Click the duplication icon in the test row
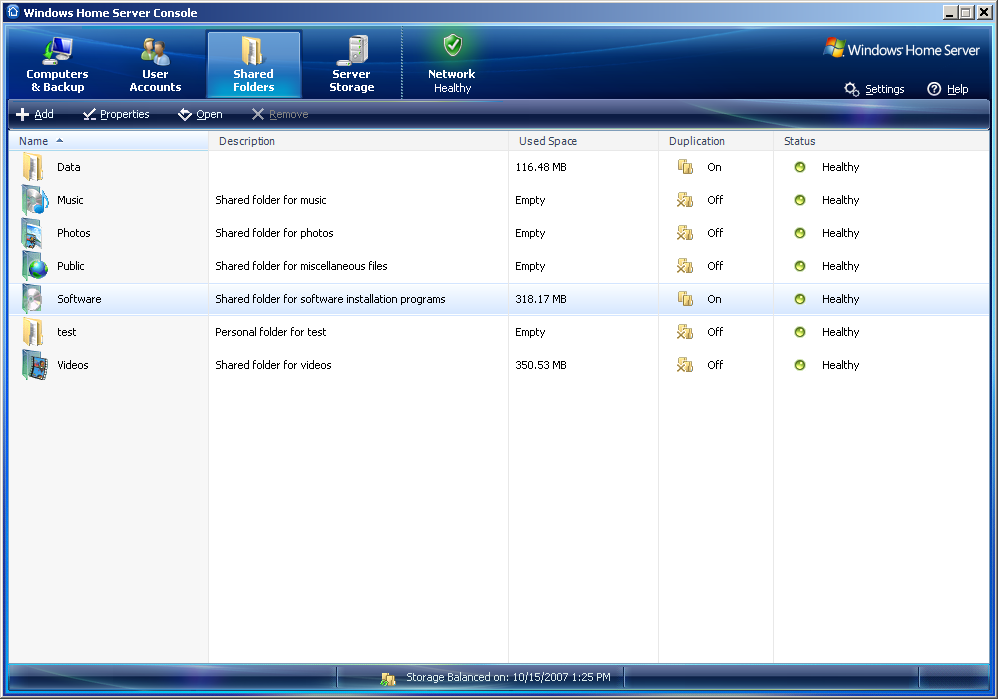 coord(685,332)
